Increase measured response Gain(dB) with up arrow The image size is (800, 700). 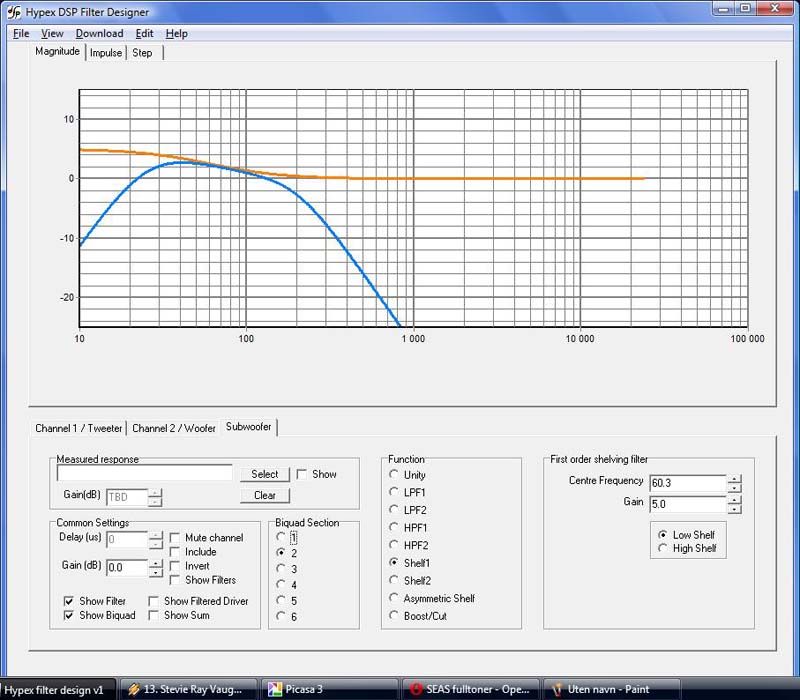coord(155,493)
